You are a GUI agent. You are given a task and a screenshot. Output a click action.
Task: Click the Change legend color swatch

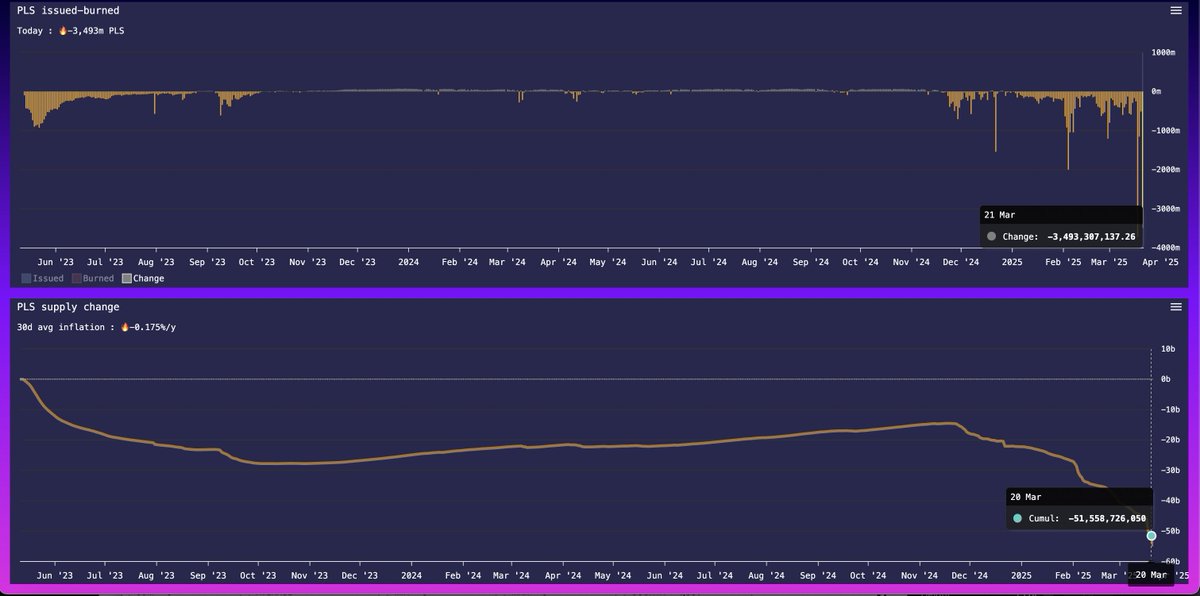126,278
